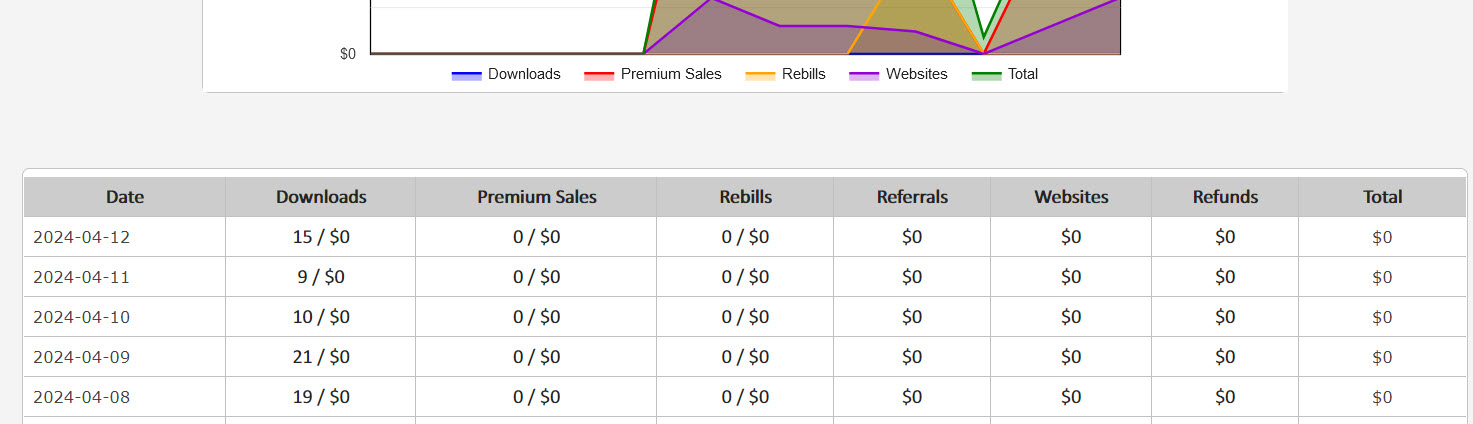Click the Rebills table column header
The width and height of the screenshot is (1473, 424).
[745, 197]
